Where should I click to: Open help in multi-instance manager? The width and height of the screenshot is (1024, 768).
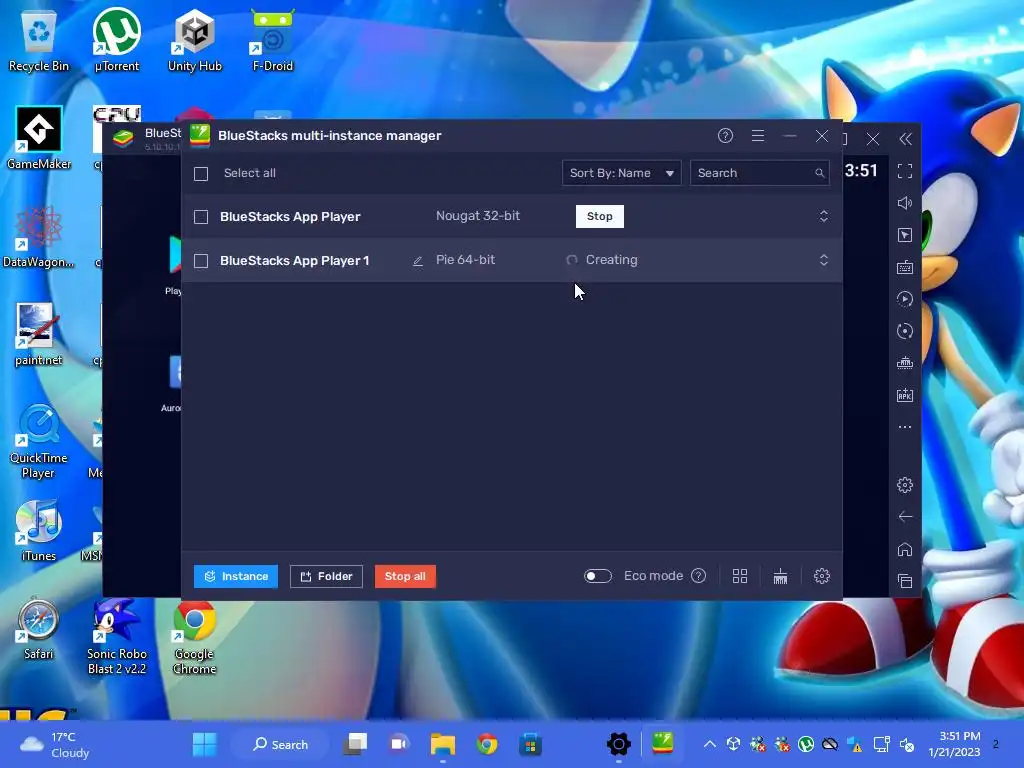tap(725, 136)
